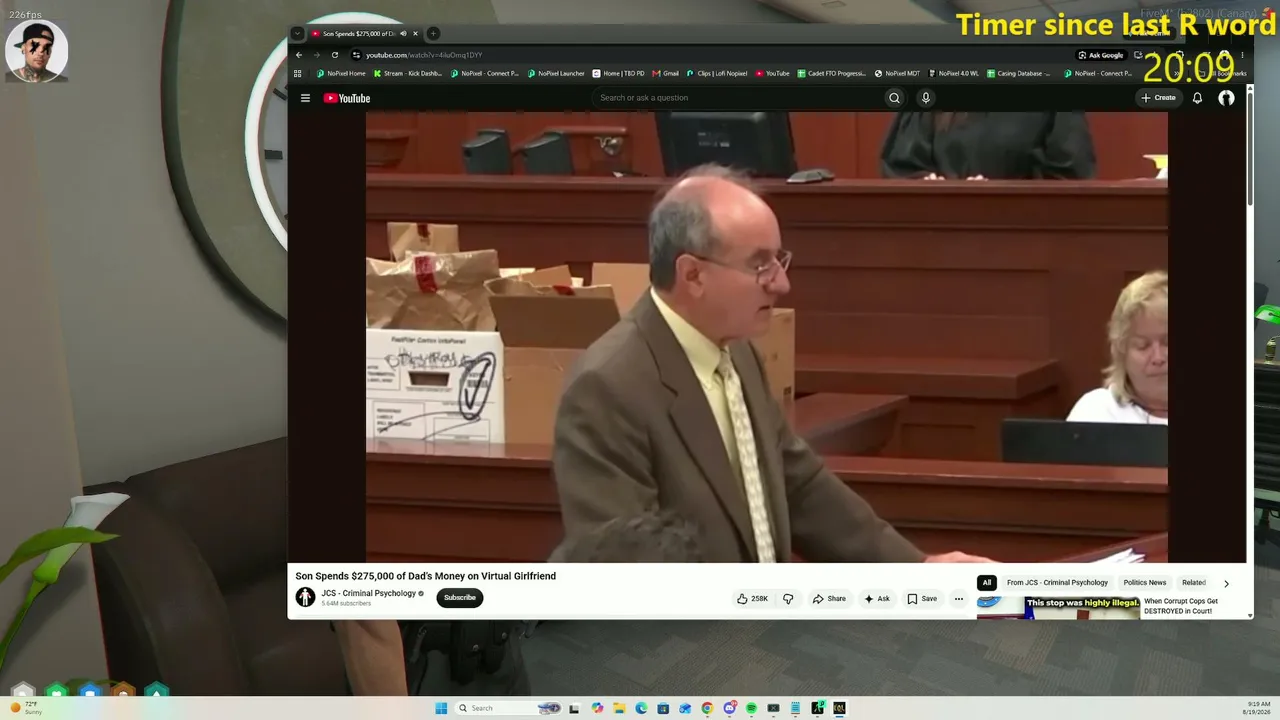Open the YouTube account avatar menu
1280x720 pixels.
click(x=1226, y=98)
